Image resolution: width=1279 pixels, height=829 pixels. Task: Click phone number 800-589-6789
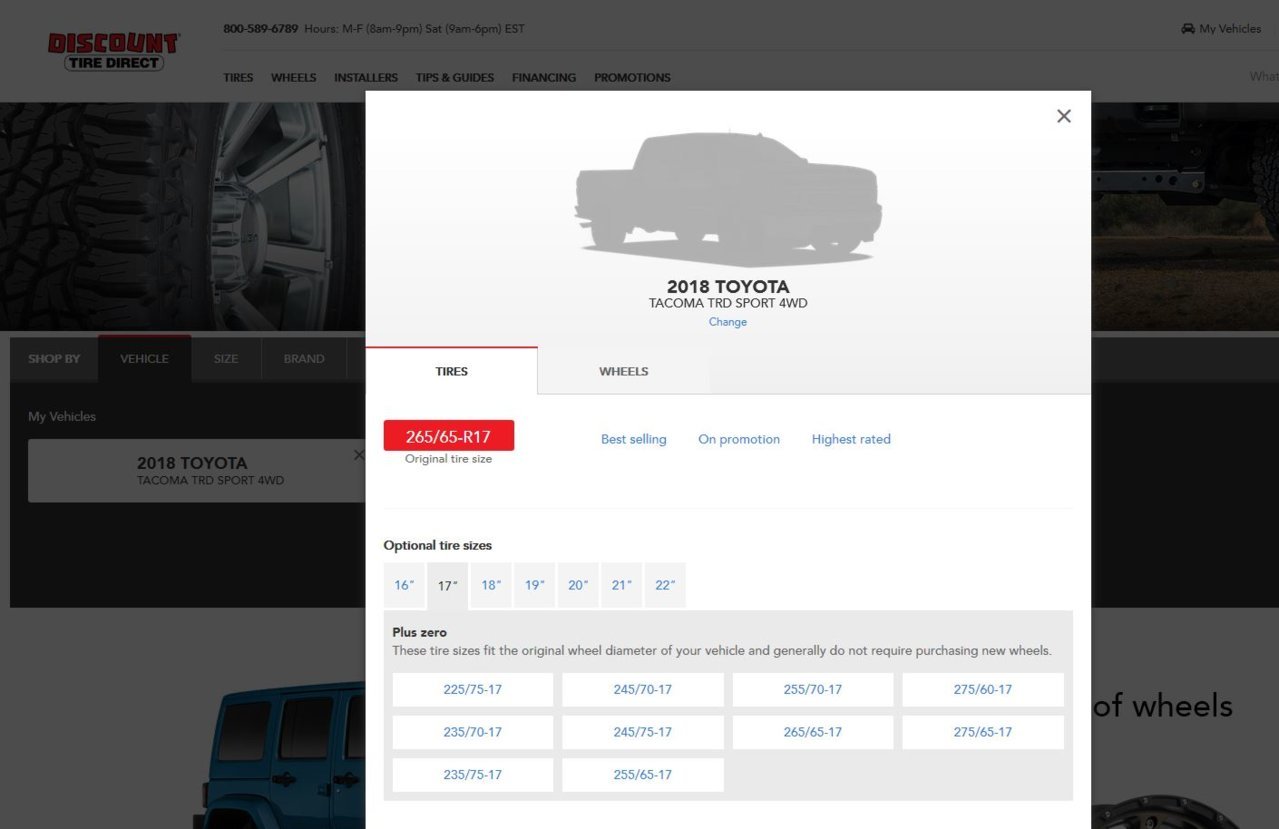(261, 29)
